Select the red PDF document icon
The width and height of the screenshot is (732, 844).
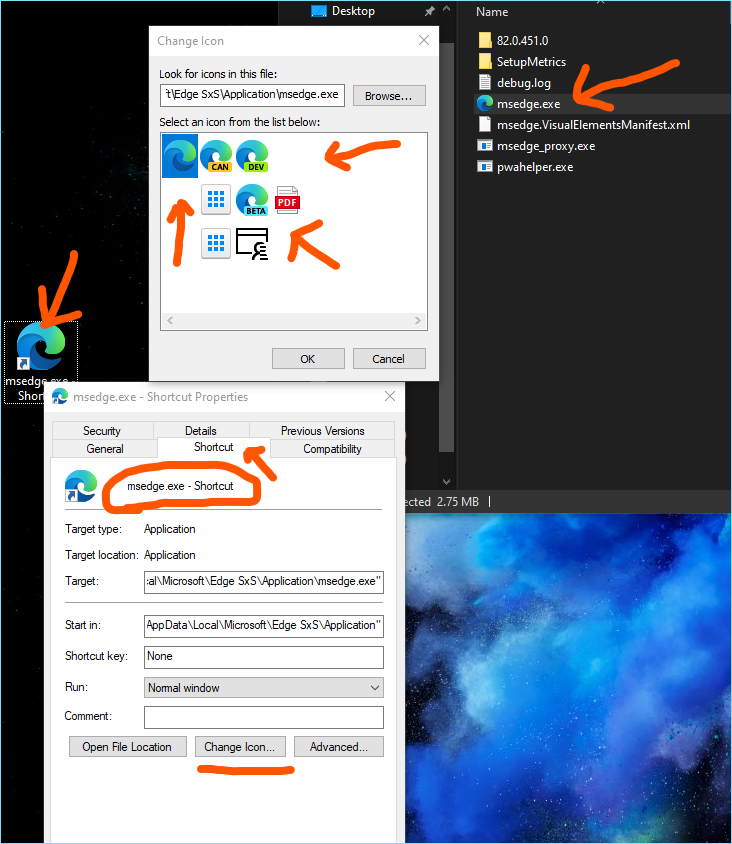click(287, 200)
